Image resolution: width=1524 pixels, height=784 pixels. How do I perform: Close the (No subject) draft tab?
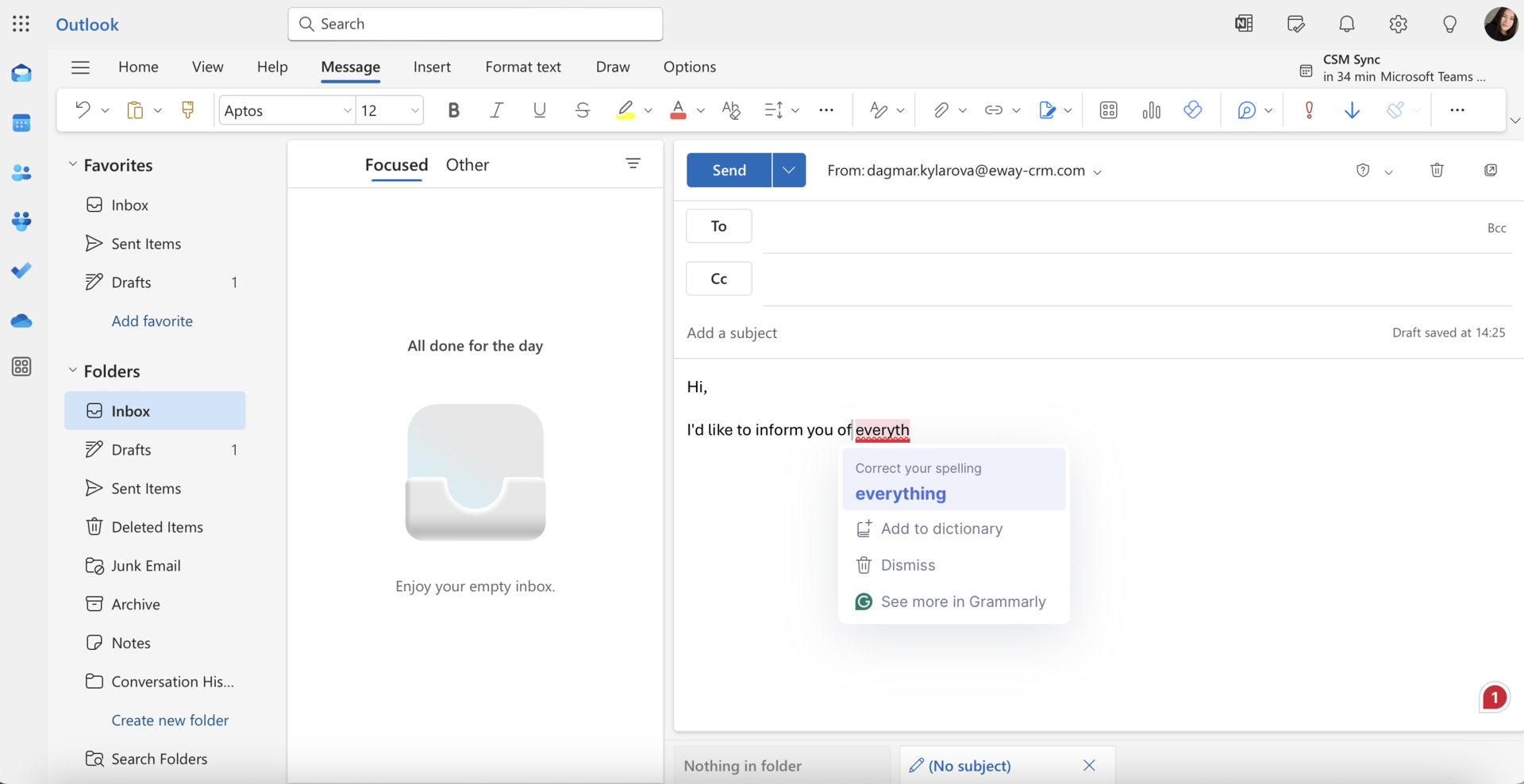(x=1089, y=765)
